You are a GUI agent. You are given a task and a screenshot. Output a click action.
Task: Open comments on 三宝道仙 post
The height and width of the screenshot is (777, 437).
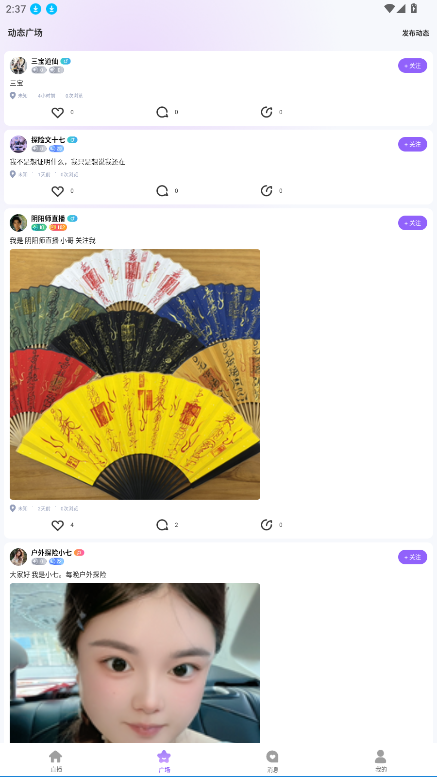[x=163, y=112]
